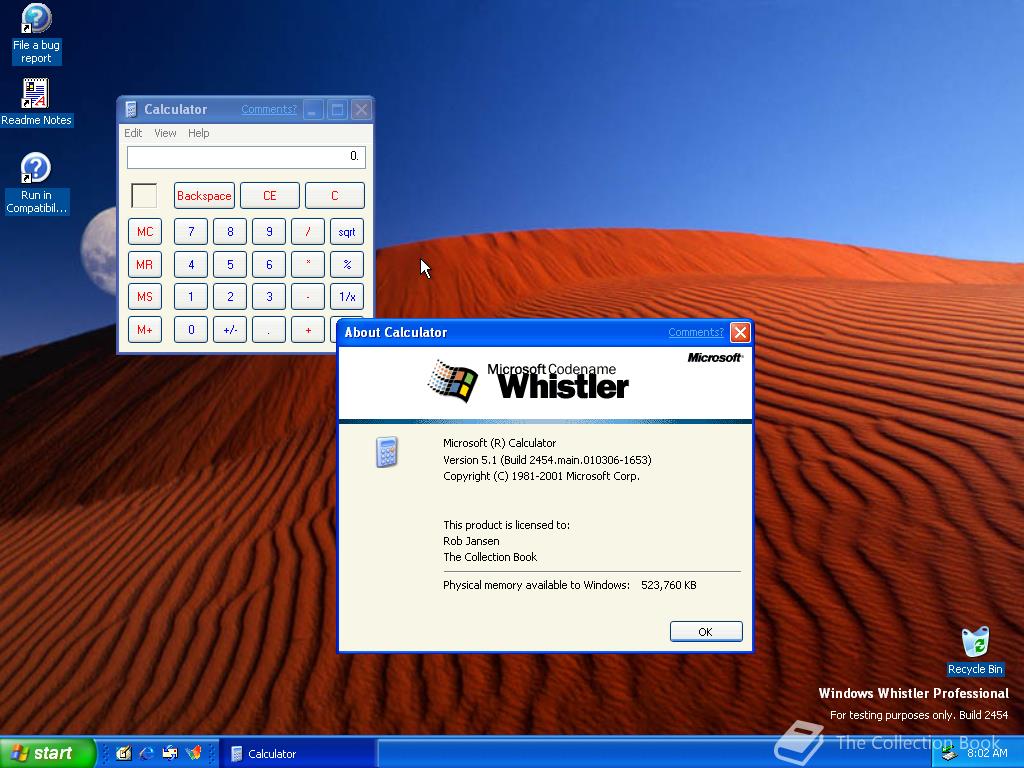Open the Readme Notes desktop icon

(x=36, y=103)
